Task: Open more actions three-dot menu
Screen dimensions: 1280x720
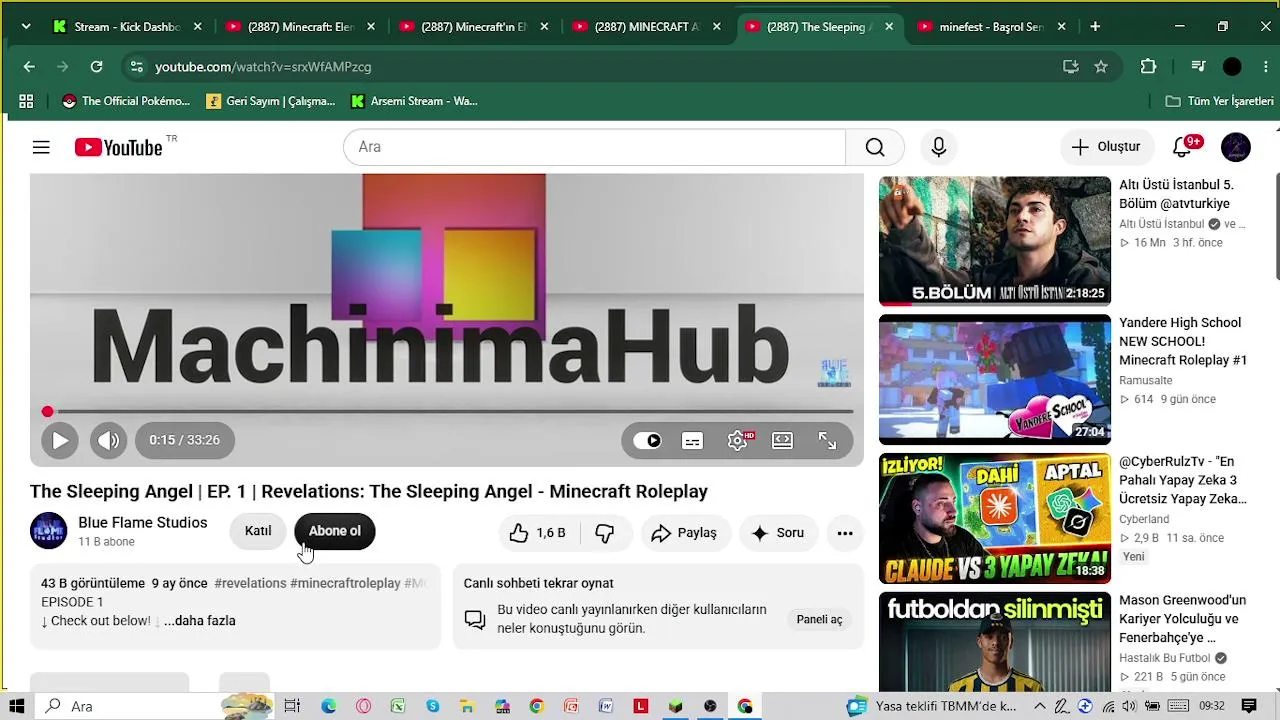Action: [x=845, y=533]
